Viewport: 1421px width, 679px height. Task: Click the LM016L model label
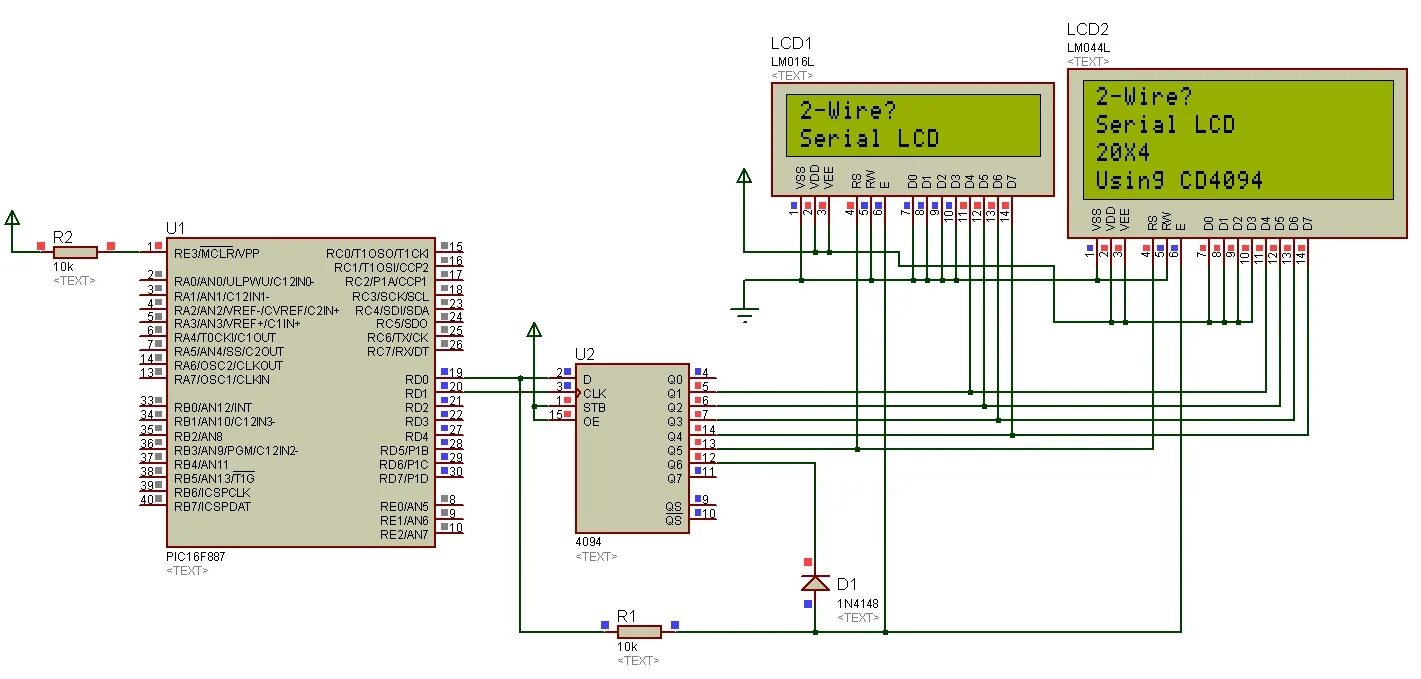pos(793,62)
